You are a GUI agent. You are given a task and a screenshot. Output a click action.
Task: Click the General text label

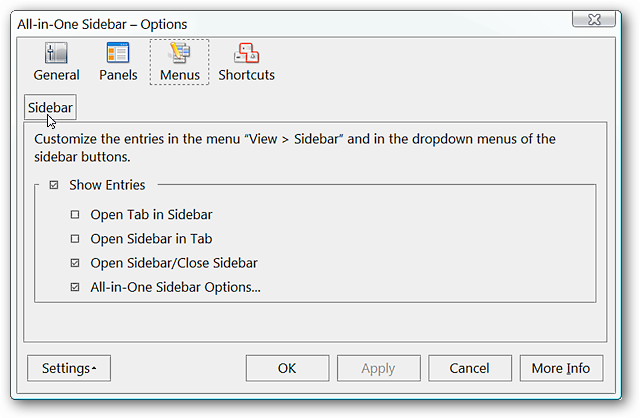click(x=56, y=75)
